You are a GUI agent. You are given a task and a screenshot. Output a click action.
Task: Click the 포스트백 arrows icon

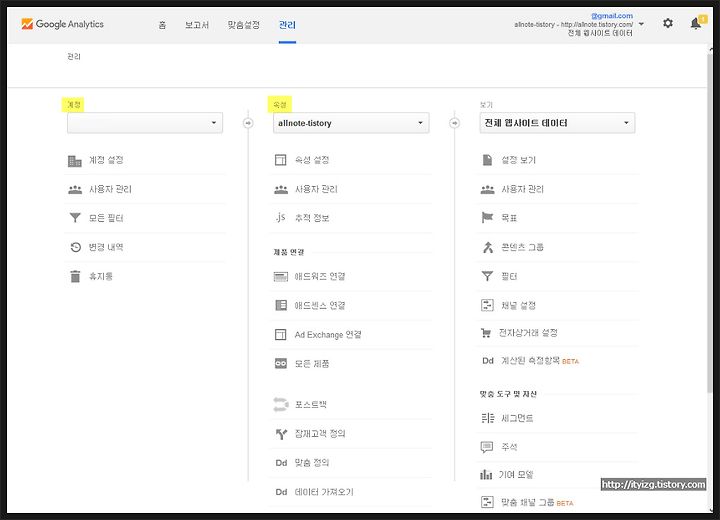(x=281, y=404)
